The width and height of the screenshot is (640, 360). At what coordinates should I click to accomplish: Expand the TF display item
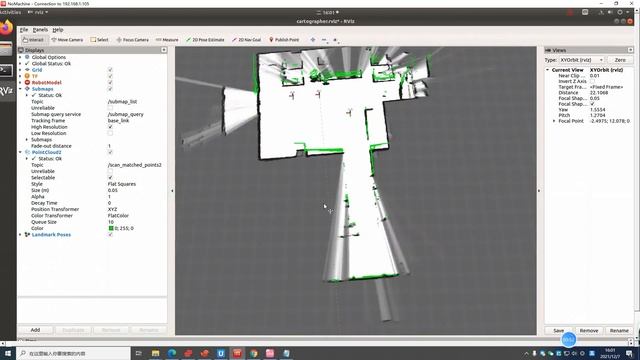point(20,76)
